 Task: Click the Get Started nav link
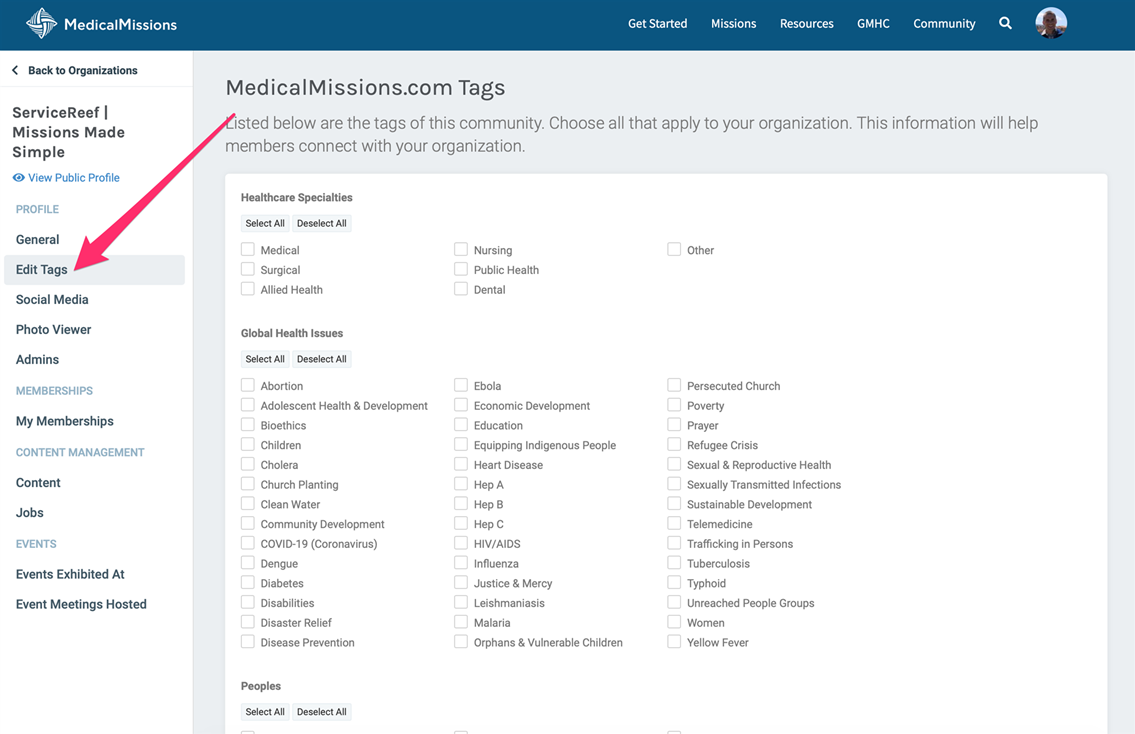(x=657, y=23)
